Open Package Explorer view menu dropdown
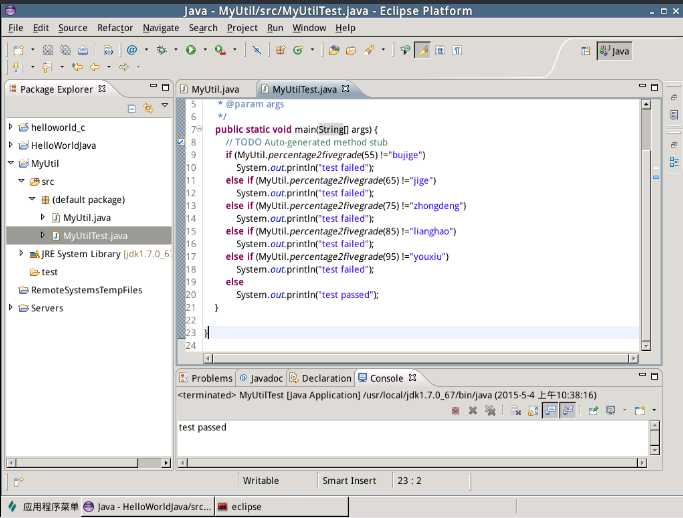This screenshot has height=518, width=683. point(165,105)
